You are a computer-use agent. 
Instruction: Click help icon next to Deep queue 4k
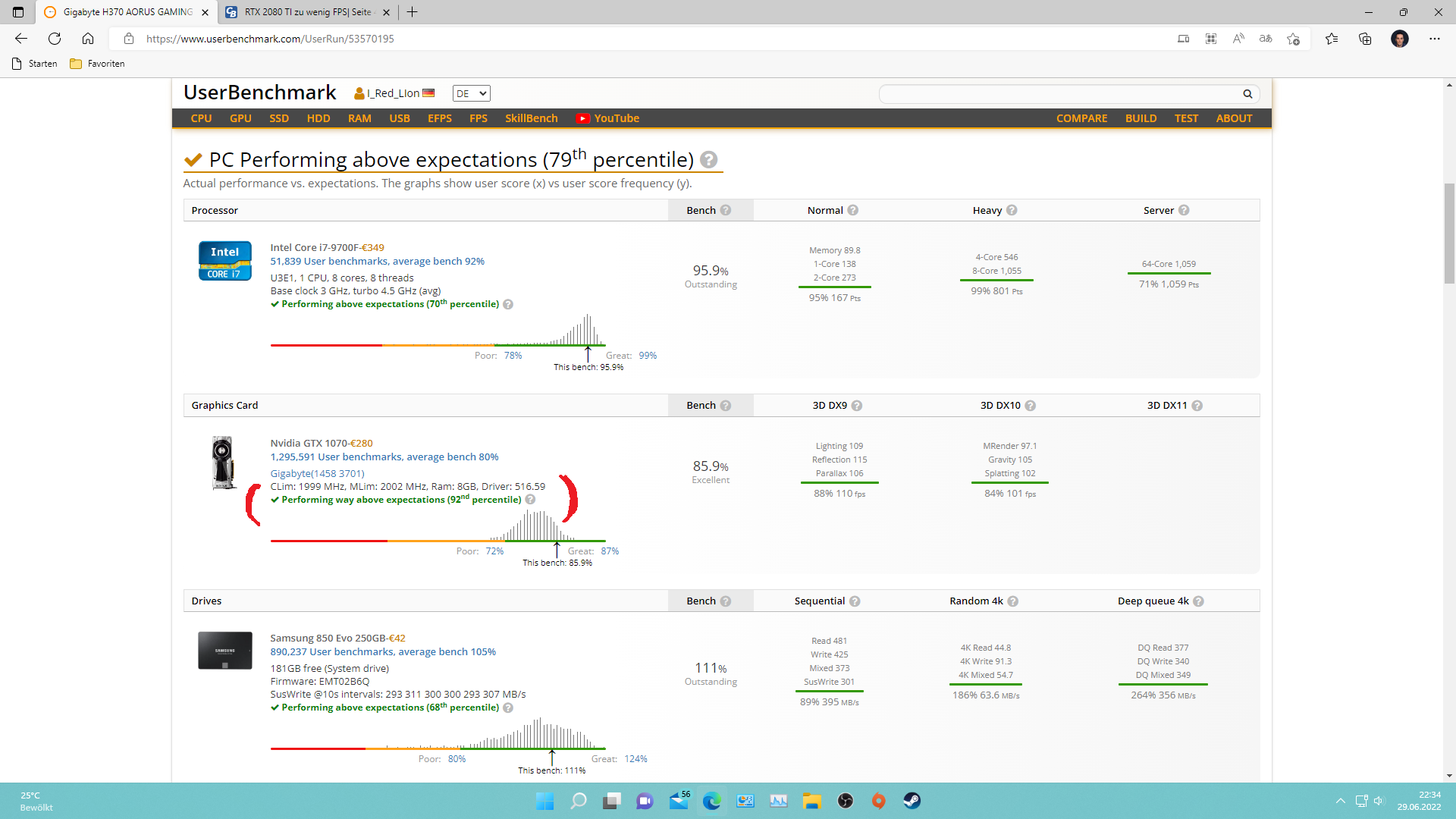click(x=1198, y=601)
